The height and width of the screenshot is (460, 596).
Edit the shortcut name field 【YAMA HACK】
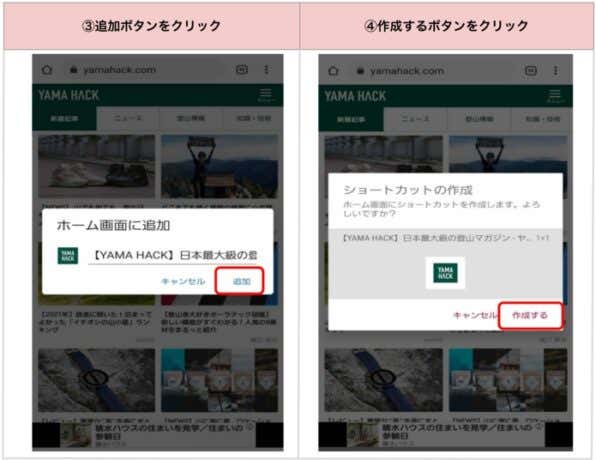coord(173,255)
